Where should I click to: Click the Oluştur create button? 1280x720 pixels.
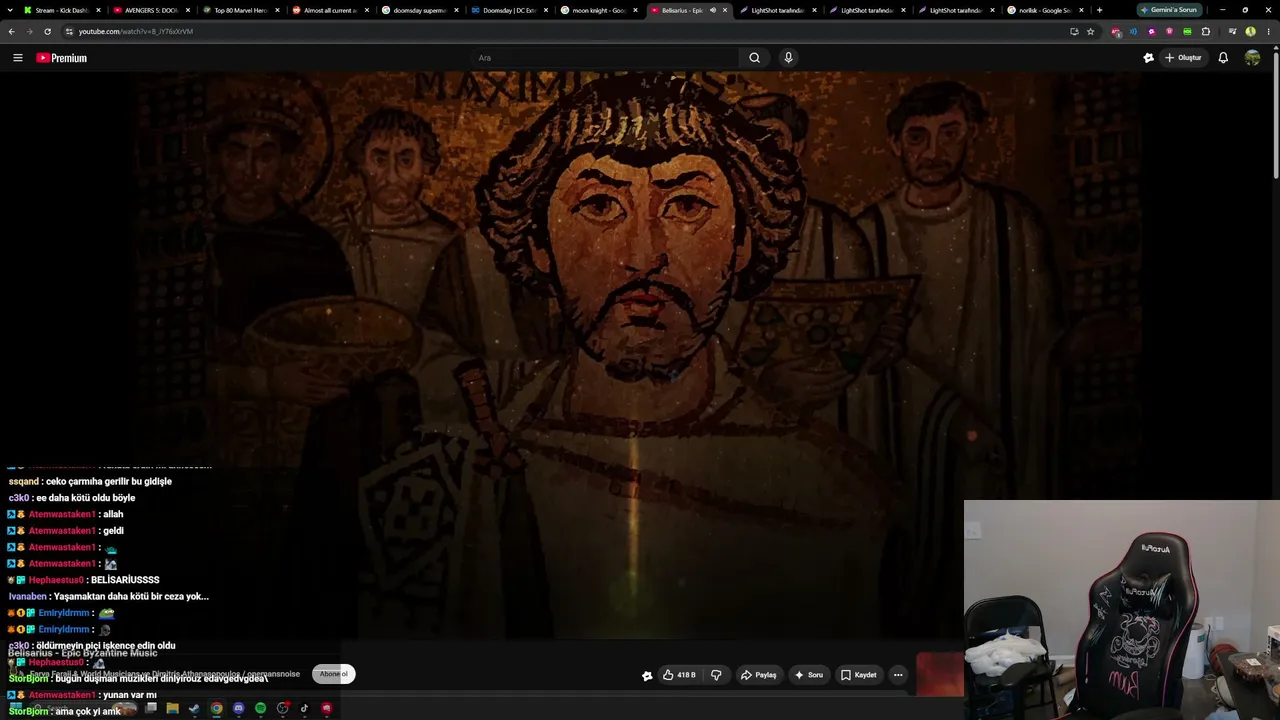click(x=1183, y=58)
